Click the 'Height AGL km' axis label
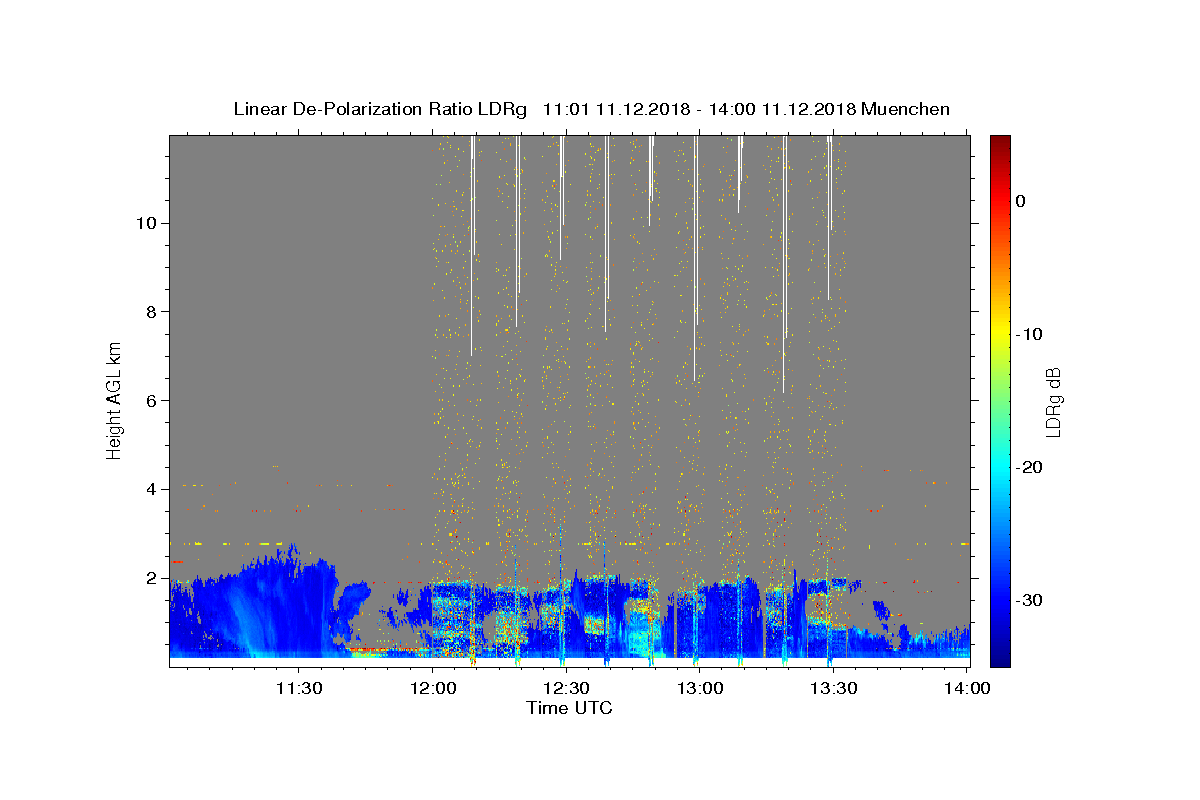The image size is (1200, 800). [115, 400]
